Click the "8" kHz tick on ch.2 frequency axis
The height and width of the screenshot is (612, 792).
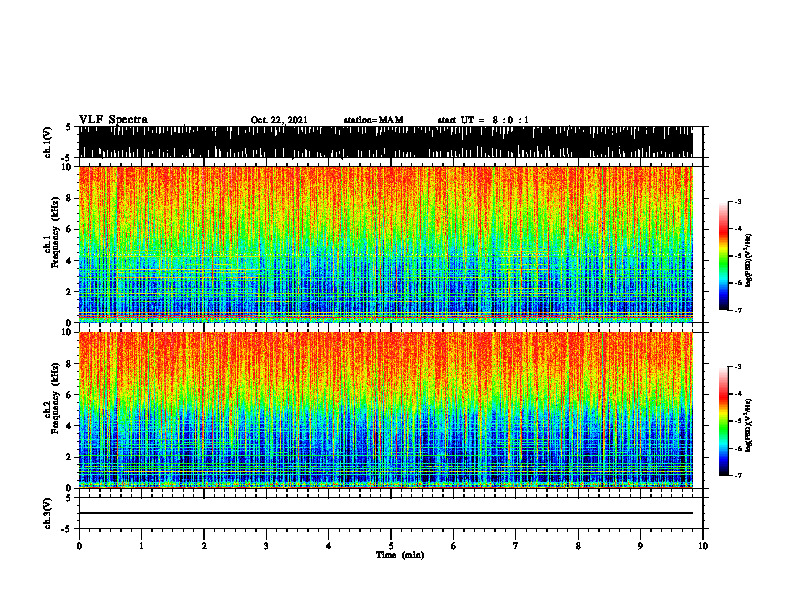click(69, 364)
